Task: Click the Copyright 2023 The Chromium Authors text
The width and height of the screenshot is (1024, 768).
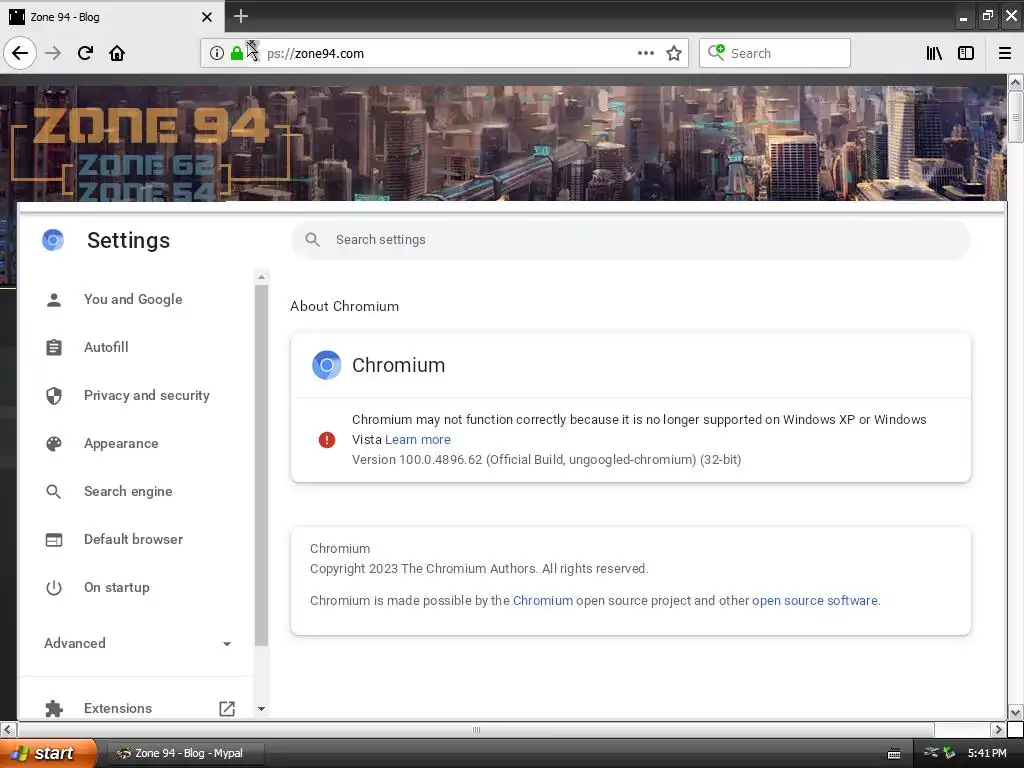Action: [479, 569]
